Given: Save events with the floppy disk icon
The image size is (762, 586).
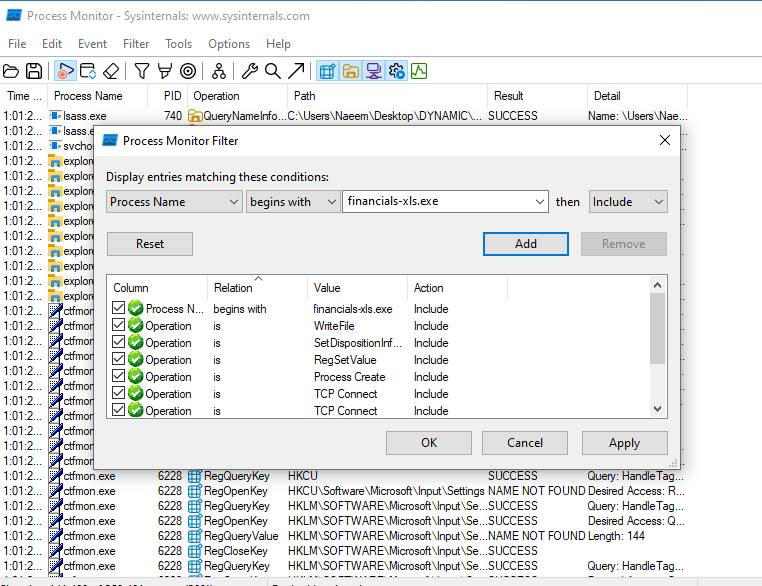Looking at the screenshot, I should (34, 71).
